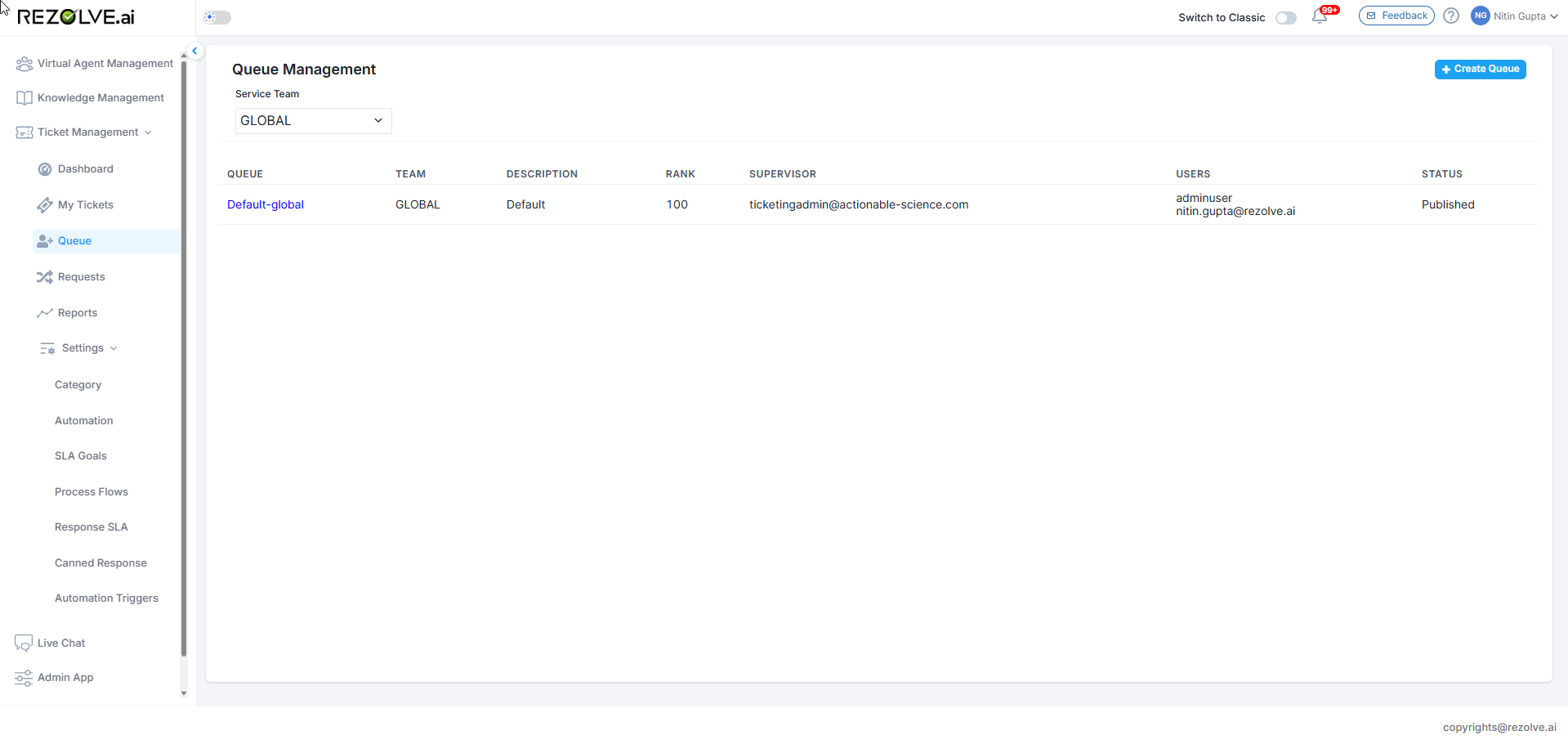Screen dimensions: 1568x744
Task: Click the Published status cell
Action: 1448,205
